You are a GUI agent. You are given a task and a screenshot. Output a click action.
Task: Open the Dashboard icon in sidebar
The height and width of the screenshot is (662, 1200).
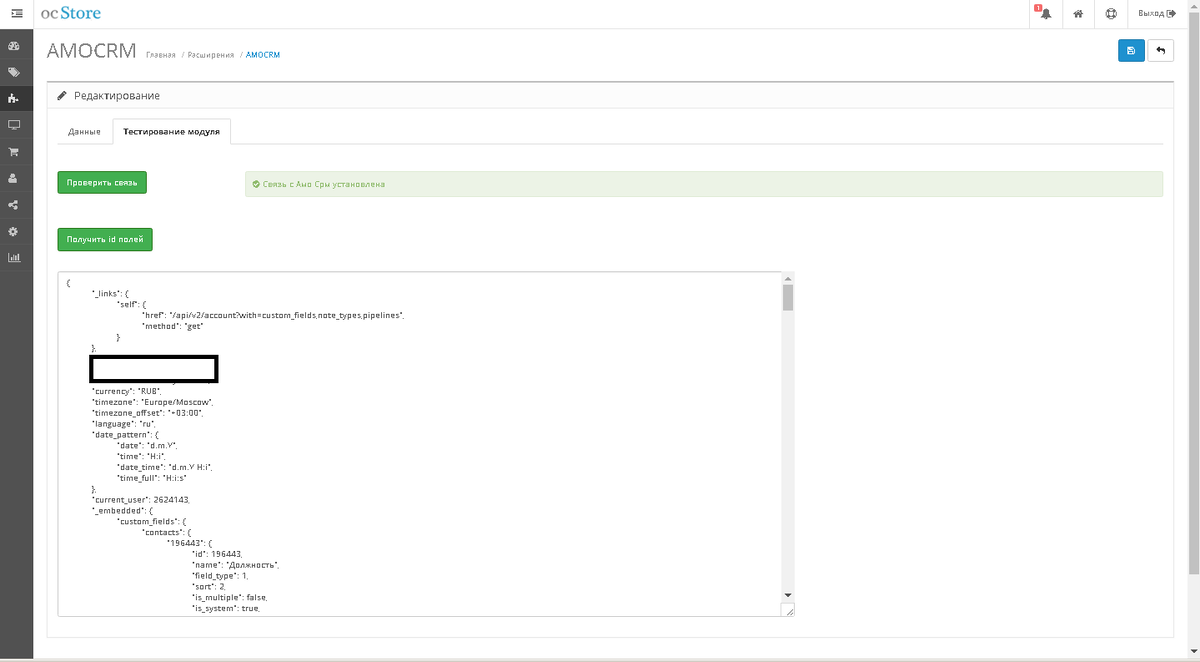14,46
